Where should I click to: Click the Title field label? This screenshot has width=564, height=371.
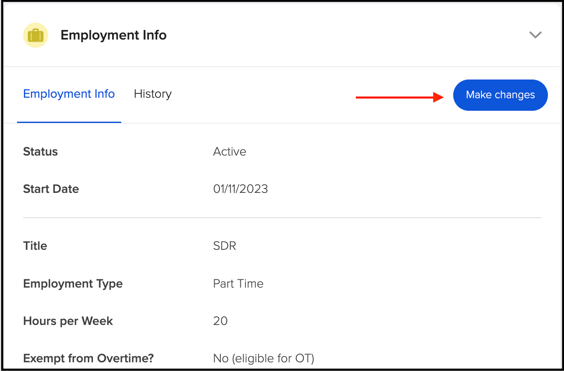click(x=35, y=246)
